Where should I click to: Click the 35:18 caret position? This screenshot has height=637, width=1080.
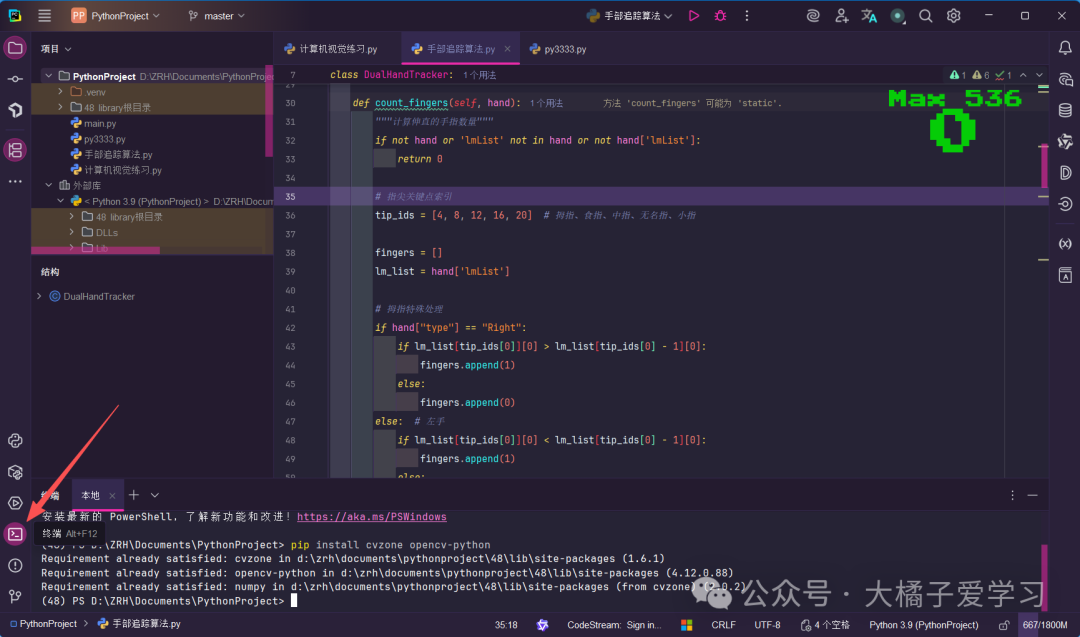(506, 625)
